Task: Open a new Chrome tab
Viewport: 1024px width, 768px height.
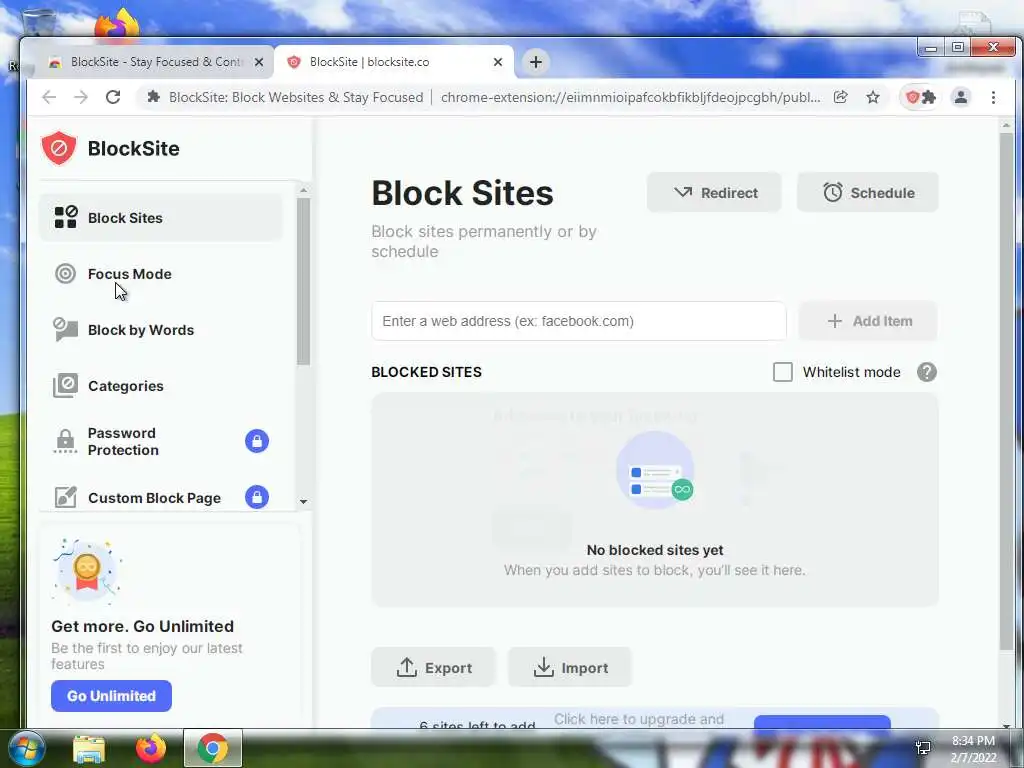Action: coord(536,62)
